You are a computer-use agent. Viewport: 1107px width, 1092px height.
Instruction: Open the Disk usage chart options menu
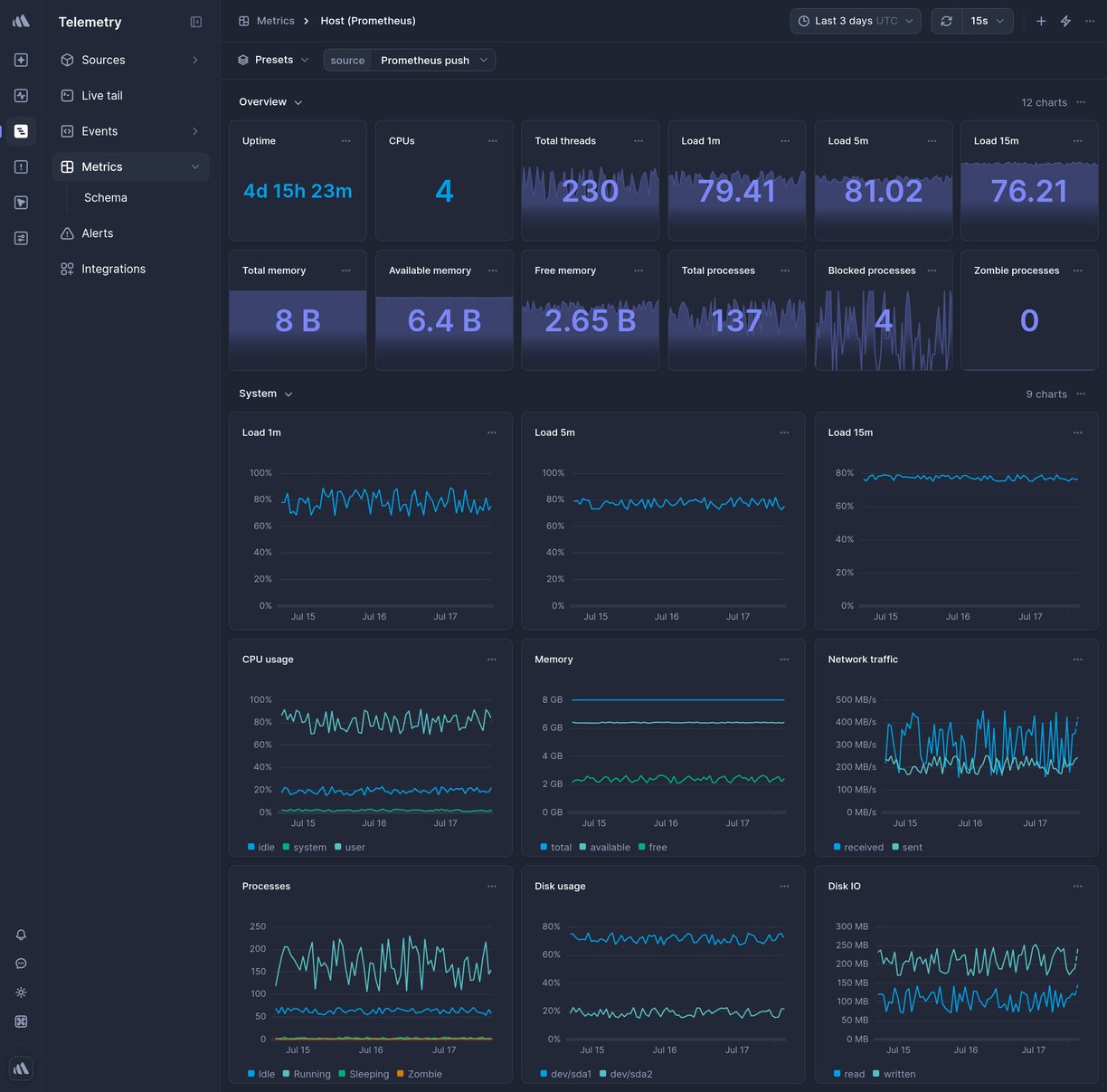click(x=784, y=887)
